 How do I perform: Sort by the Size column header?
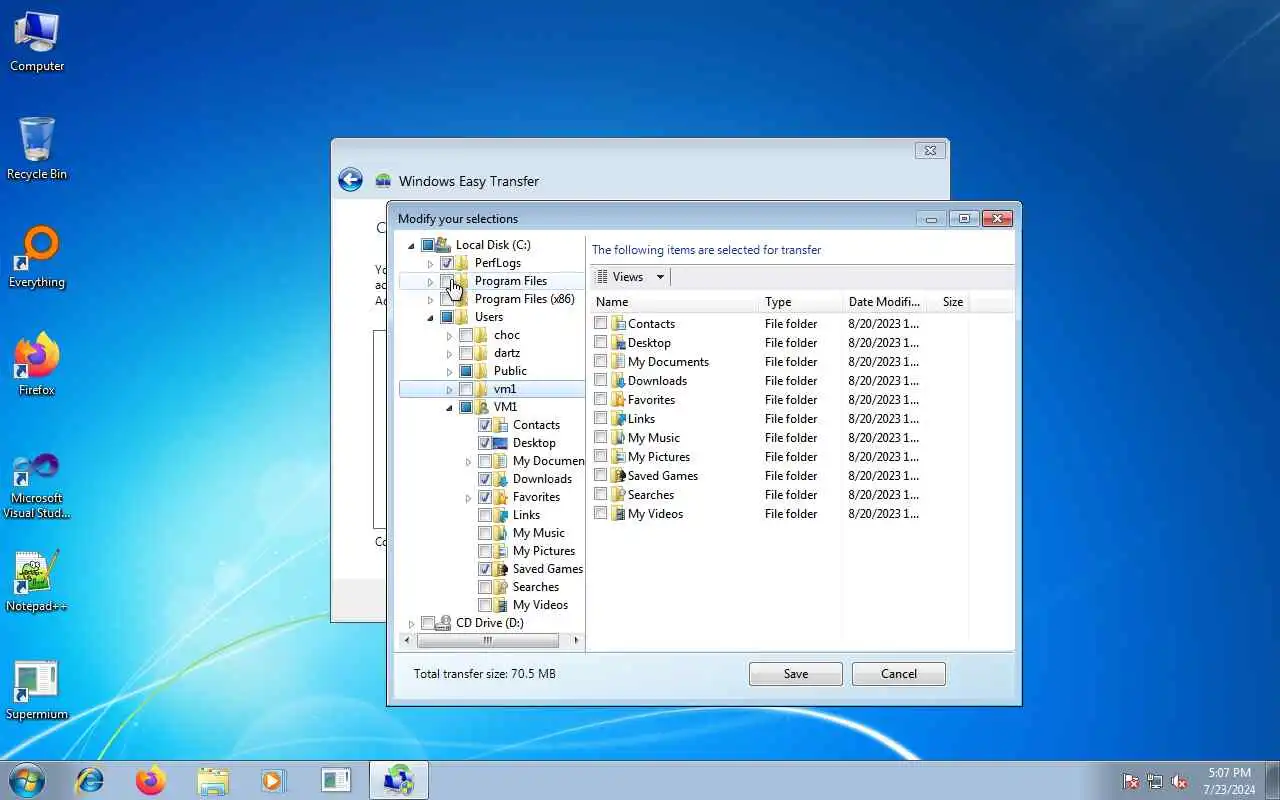pos(947,301)
